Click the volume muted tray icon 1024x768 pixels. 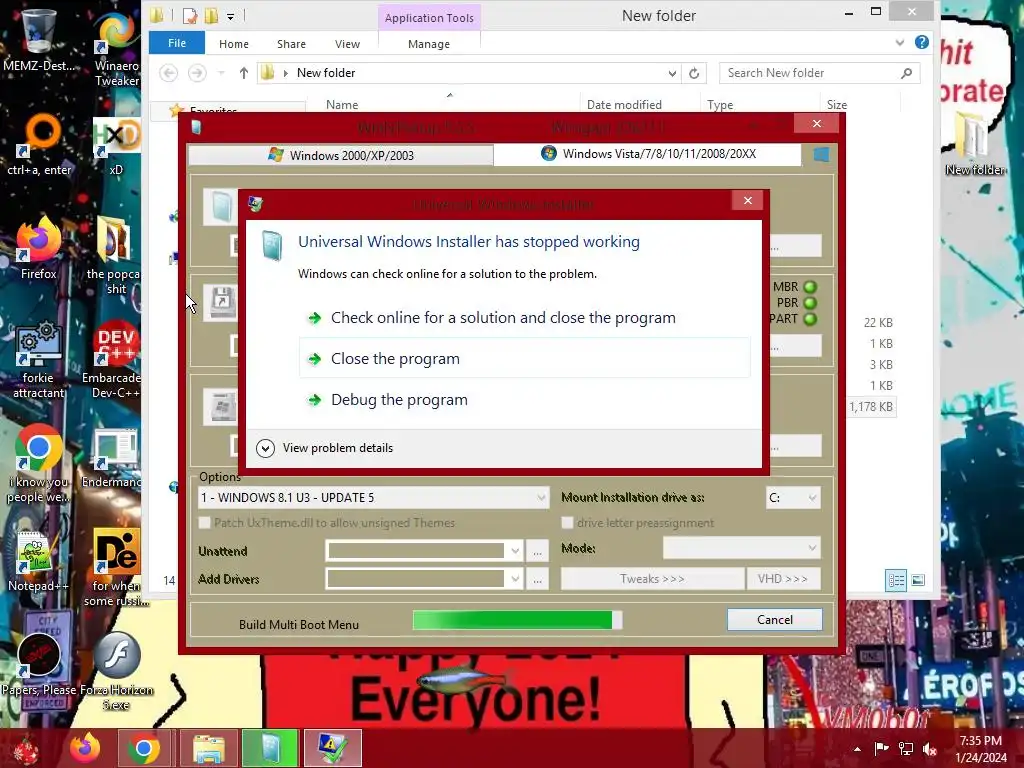tap(930, 748)
